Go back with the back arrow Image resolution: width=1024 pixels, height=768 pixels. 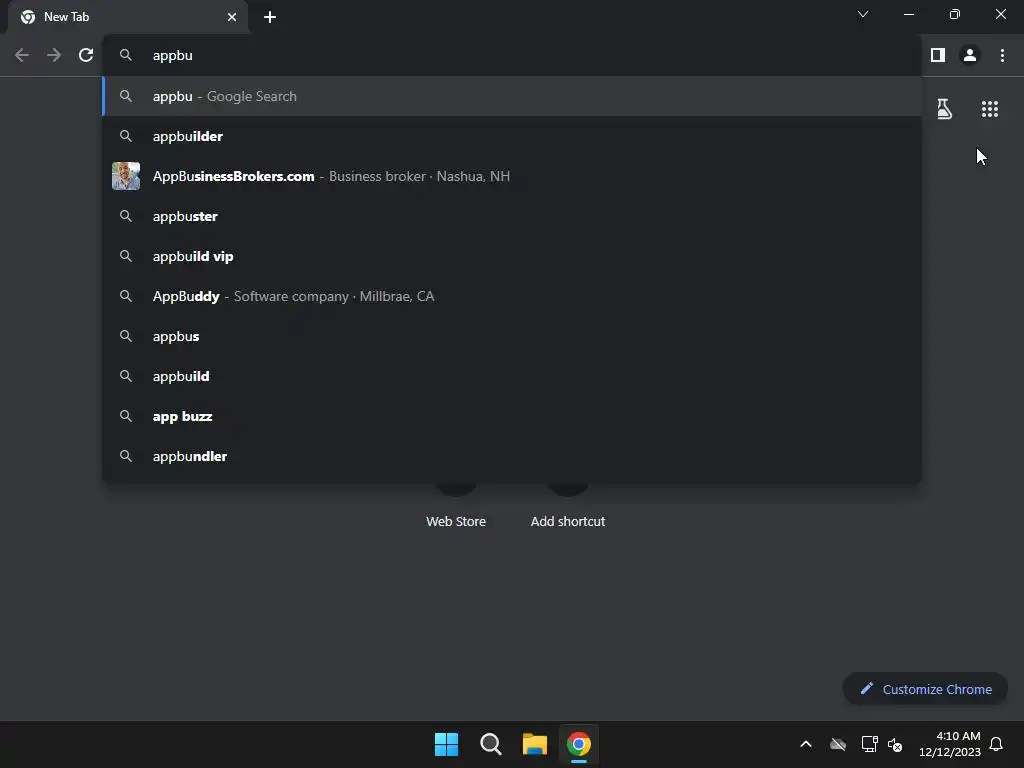point(22,56)
